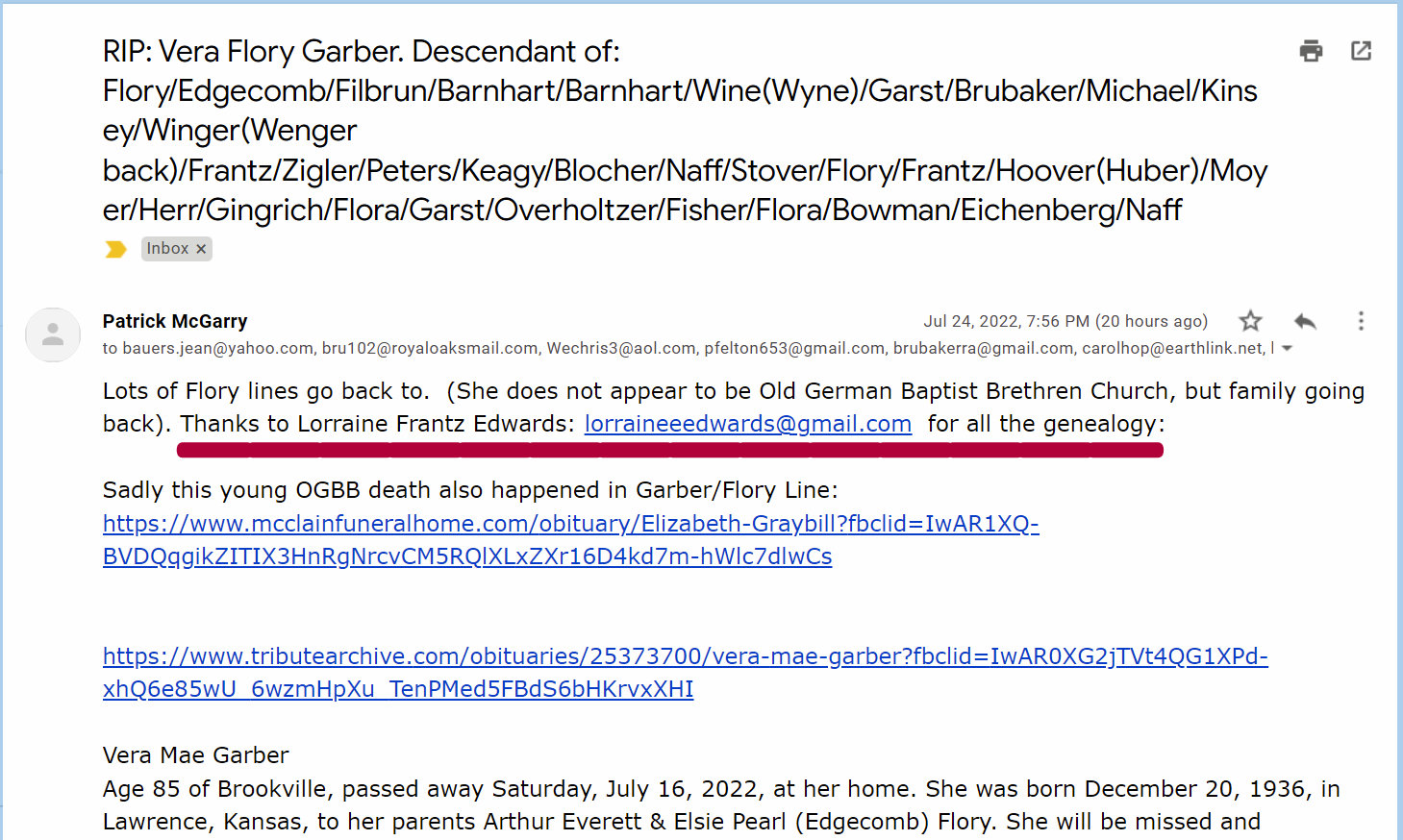Click the Jul 24, 2022 timestamp
This screenshot has height=840, width=1403.
1065,321
